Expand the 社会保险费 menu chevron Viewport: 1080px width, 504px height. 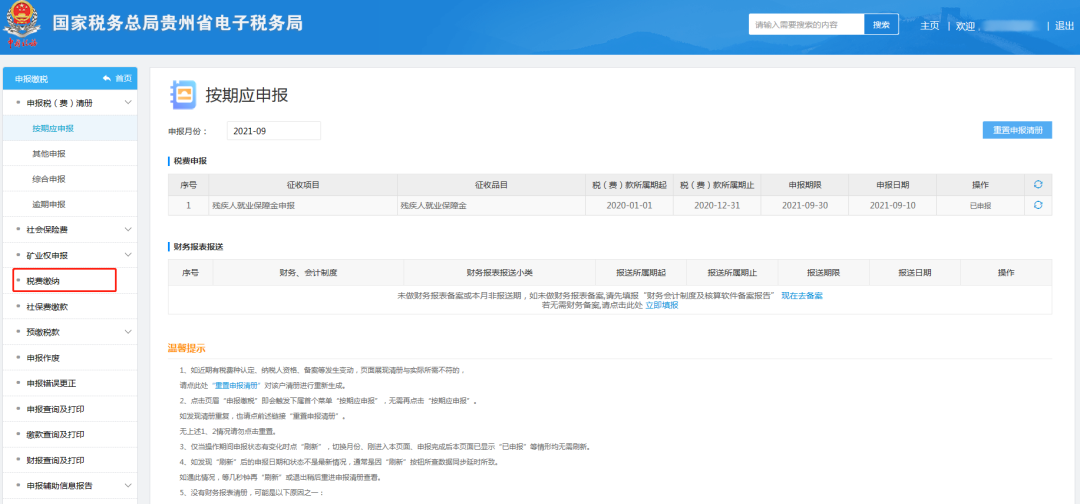pyautogui.click(x=128, y=229)
